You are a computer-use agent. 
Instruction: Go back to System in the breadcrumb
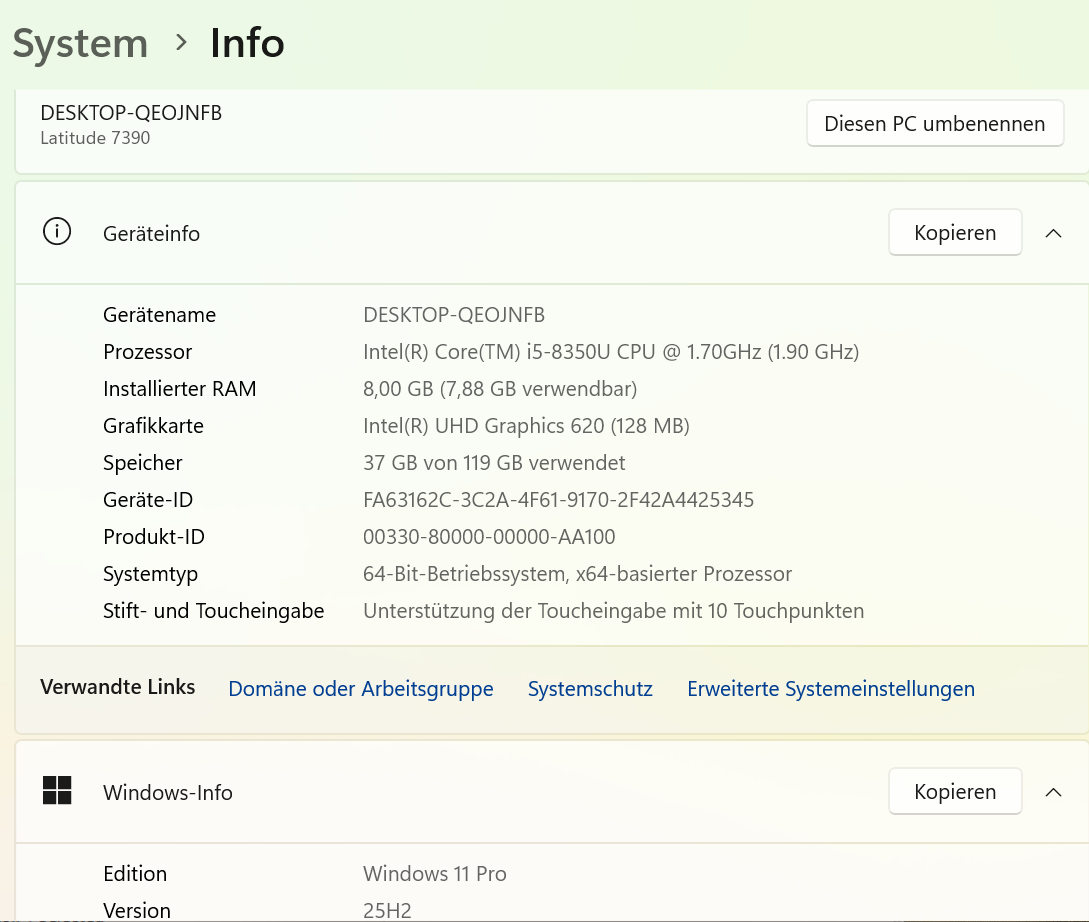pyautogui.click(x=81, y=43)
